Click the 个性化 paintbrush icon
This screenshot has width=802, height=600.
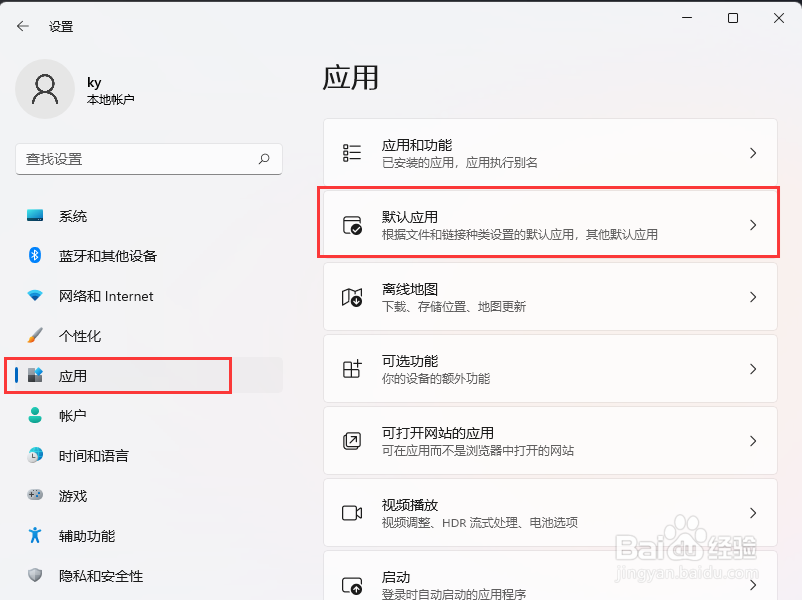[x=35, y=335]
